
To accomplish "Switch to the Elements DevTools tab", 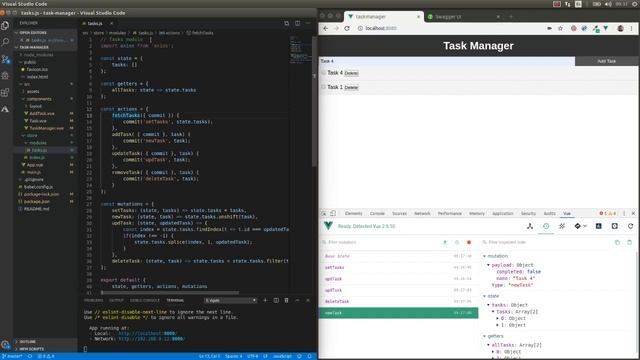I will point(353,213).
